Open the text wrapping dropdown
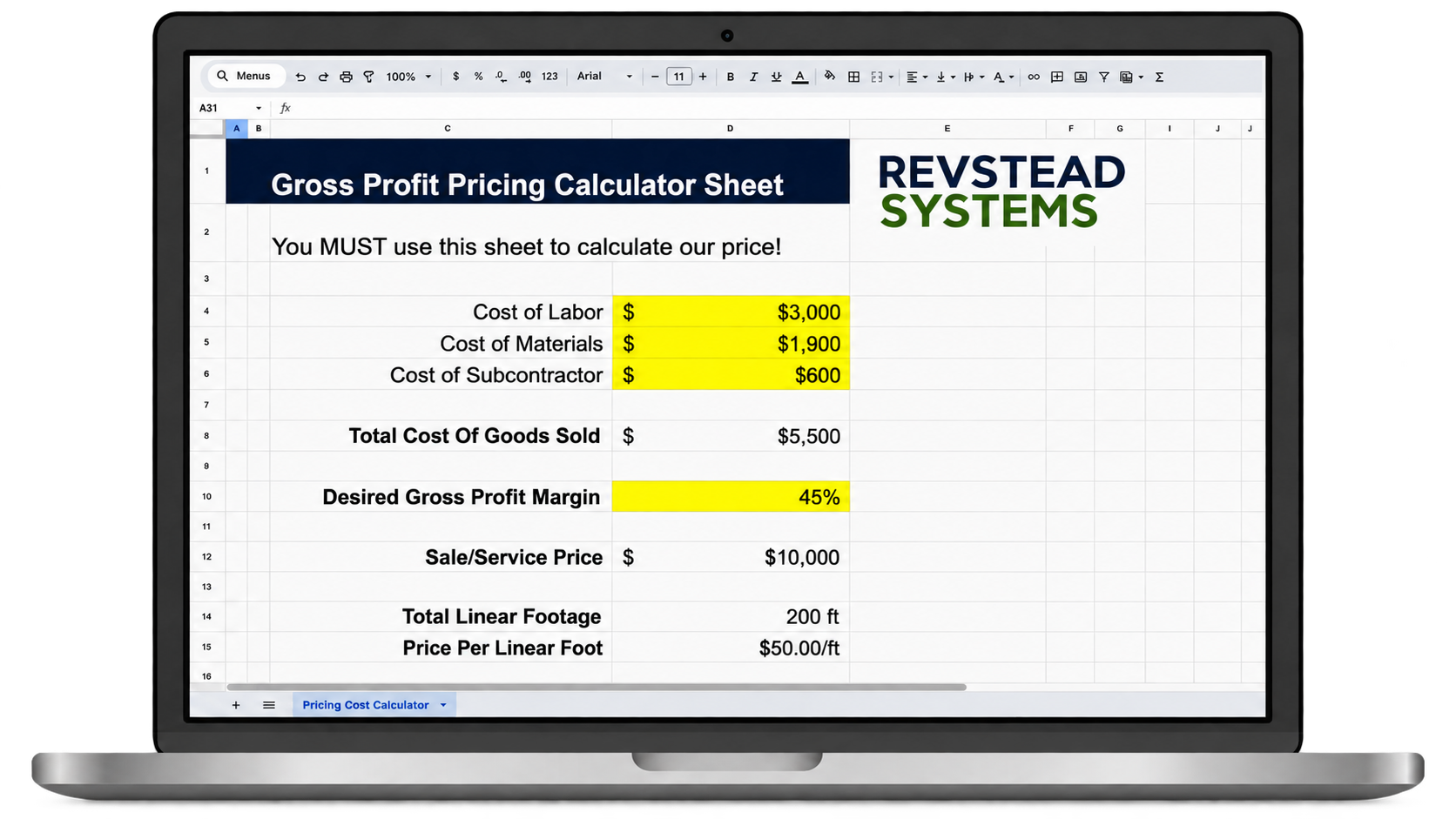 974,77
